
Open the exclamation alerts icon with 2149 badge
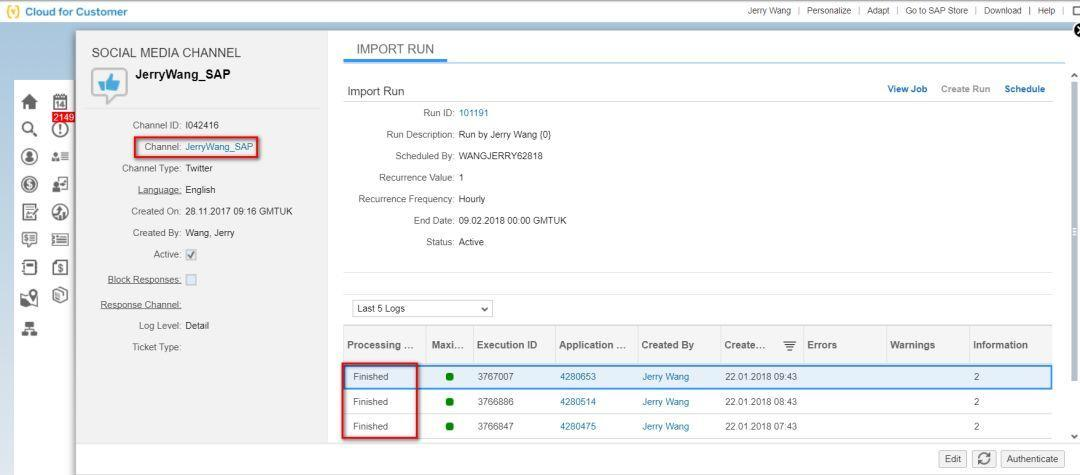pyautogui.click(x=61, y=129)
